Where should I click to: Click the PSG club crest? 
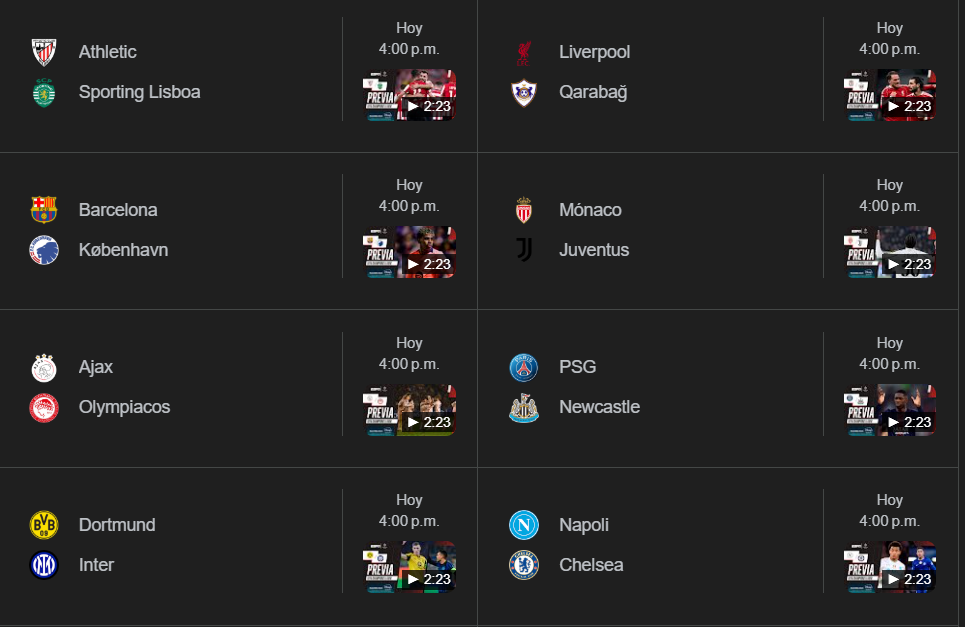[524, 367]
